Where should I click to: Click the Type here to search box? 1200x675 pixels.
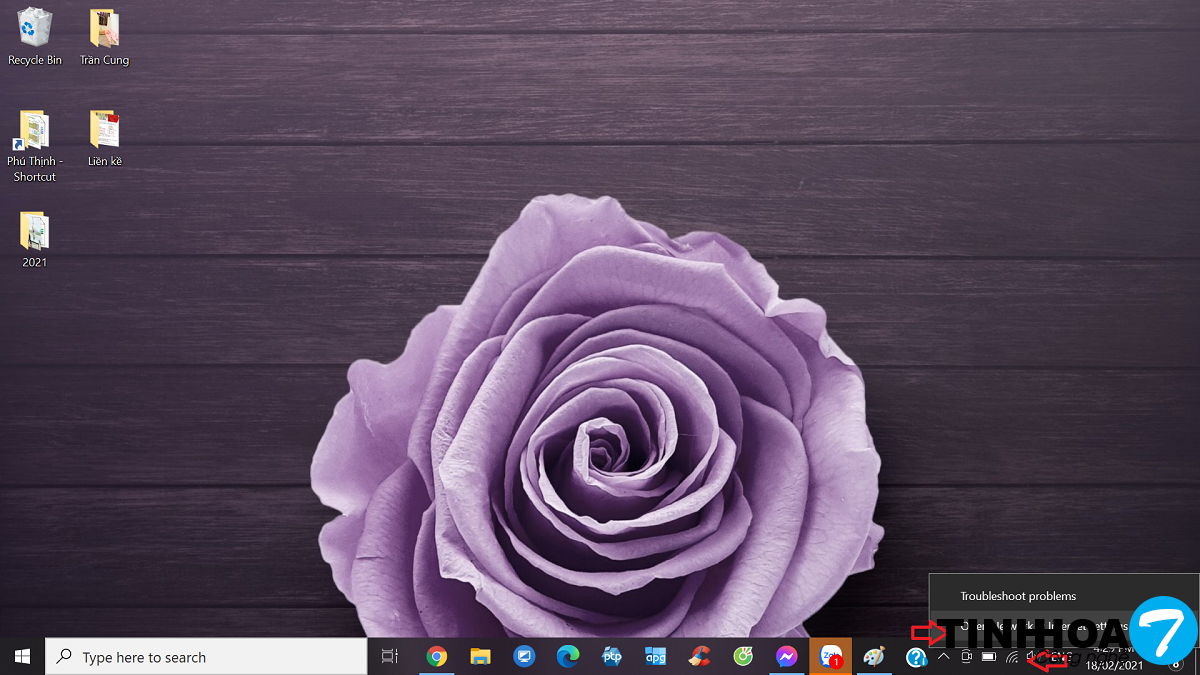(206, 657)
